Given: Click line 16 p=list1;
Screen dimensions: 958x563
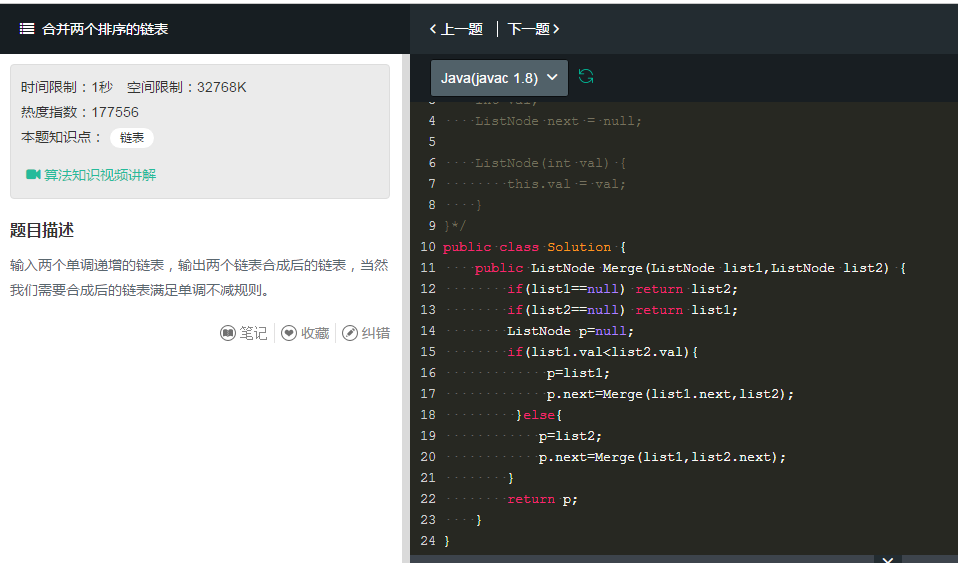Looking at the screenshot, I should click(578, 373).
